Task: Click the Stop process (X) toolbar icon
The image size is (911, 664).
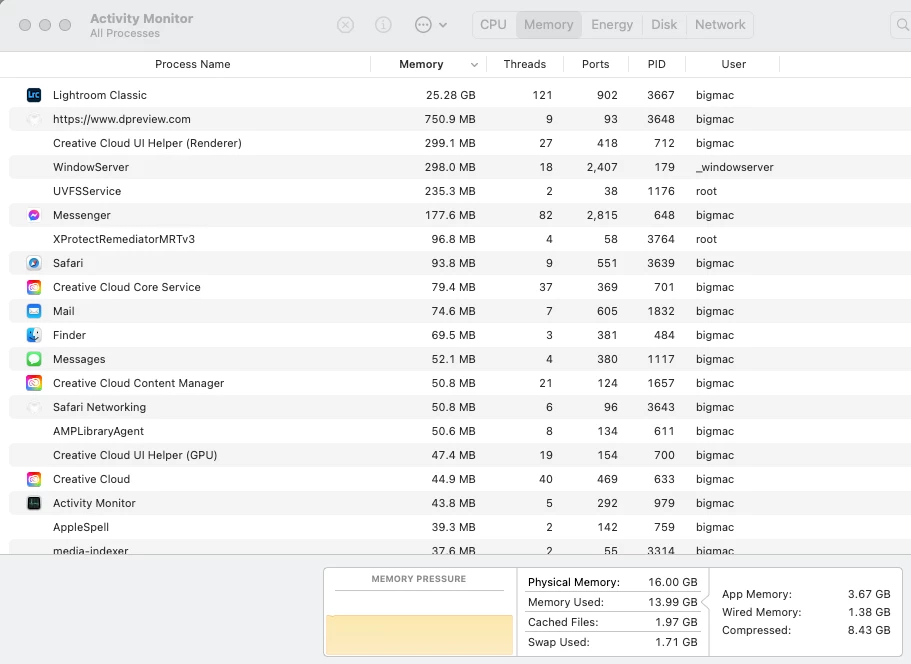Action: (345, 25)
